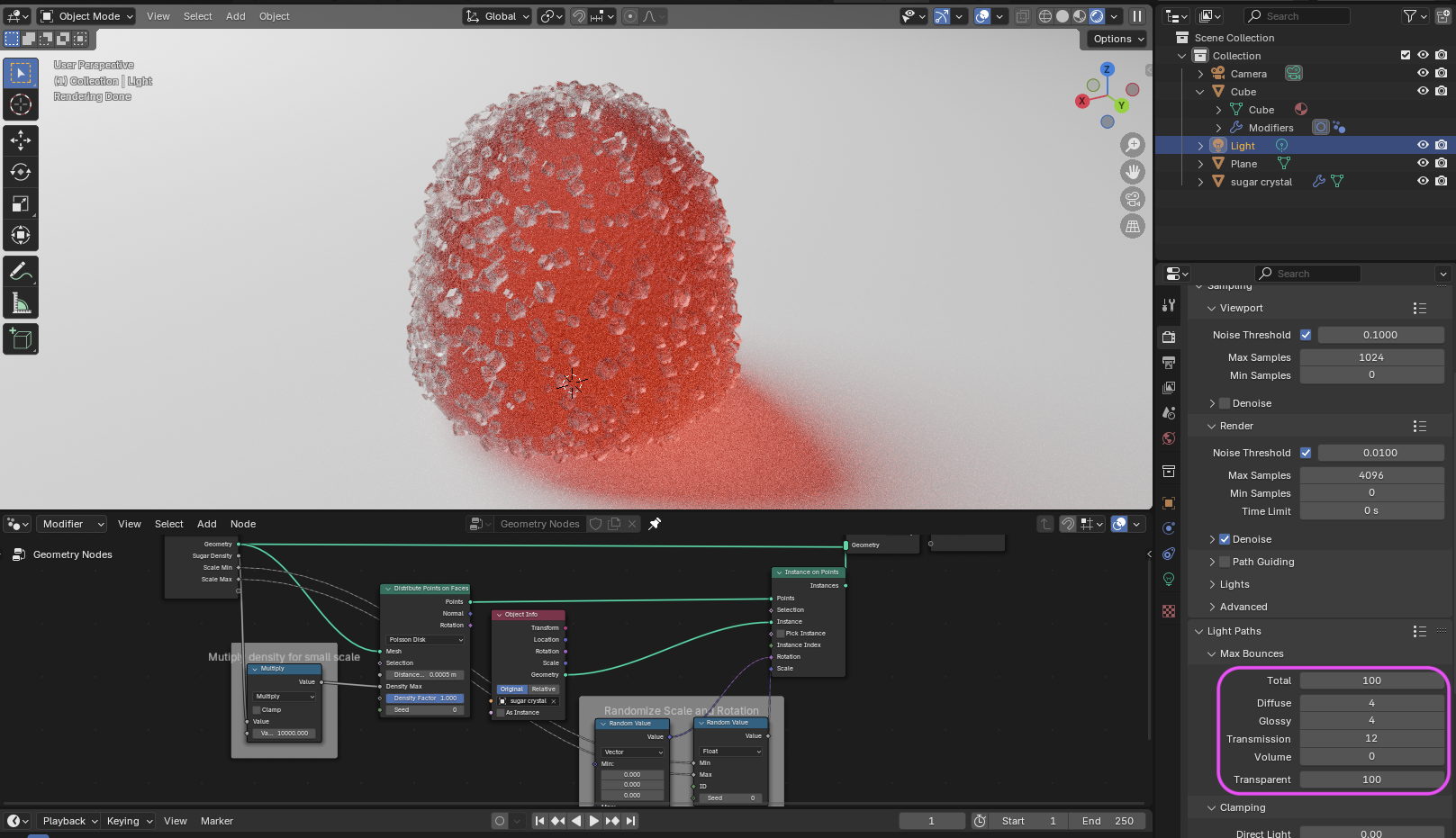Open the Render properties tab
Screen dimensions: 1456x838
[x=1169, y=337]
